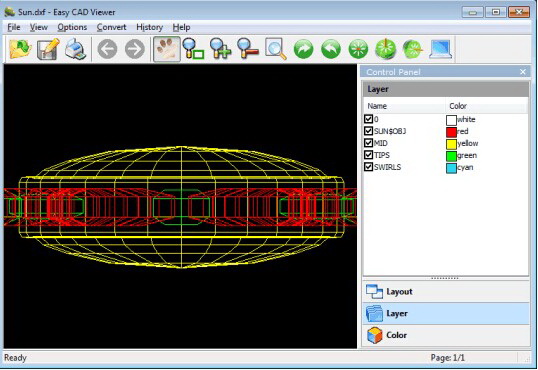Switch to the Layout section
538x370 pixels.
[x=446, y=292]
